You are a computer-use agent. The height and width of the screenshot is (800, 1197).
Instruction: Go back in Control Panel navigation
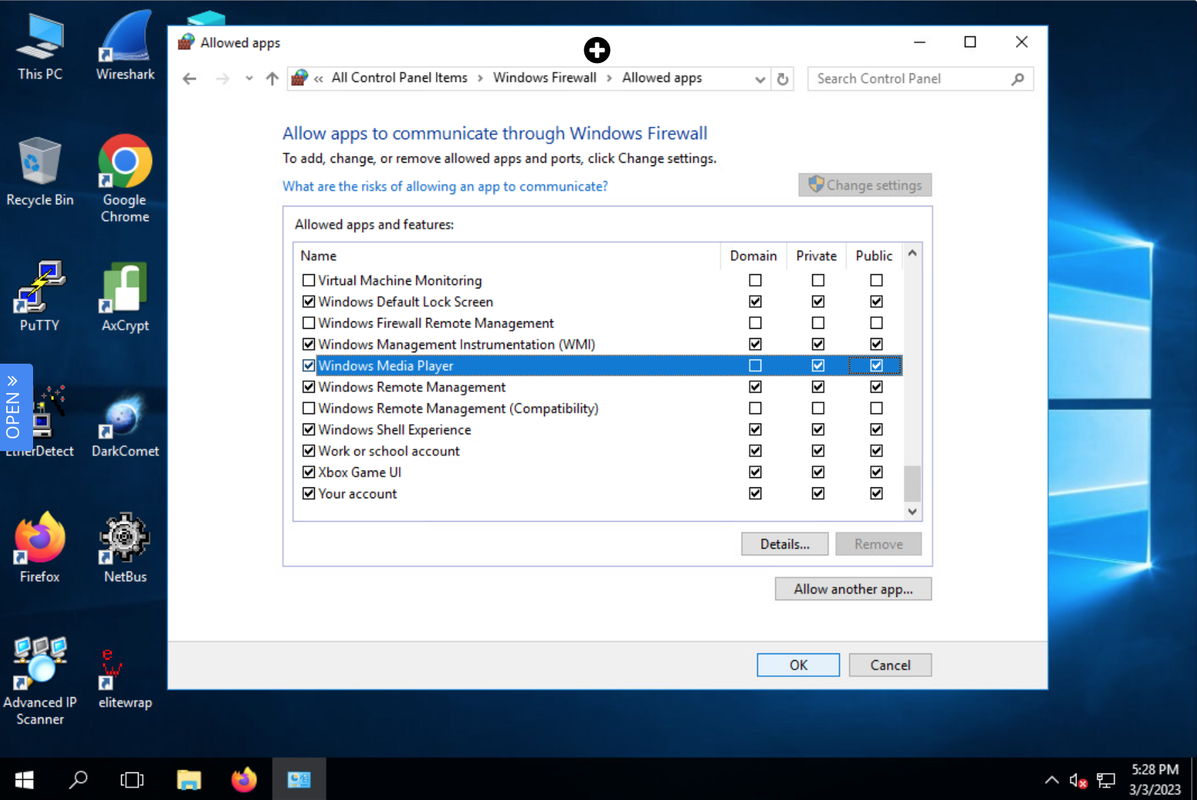coord(189,79)
